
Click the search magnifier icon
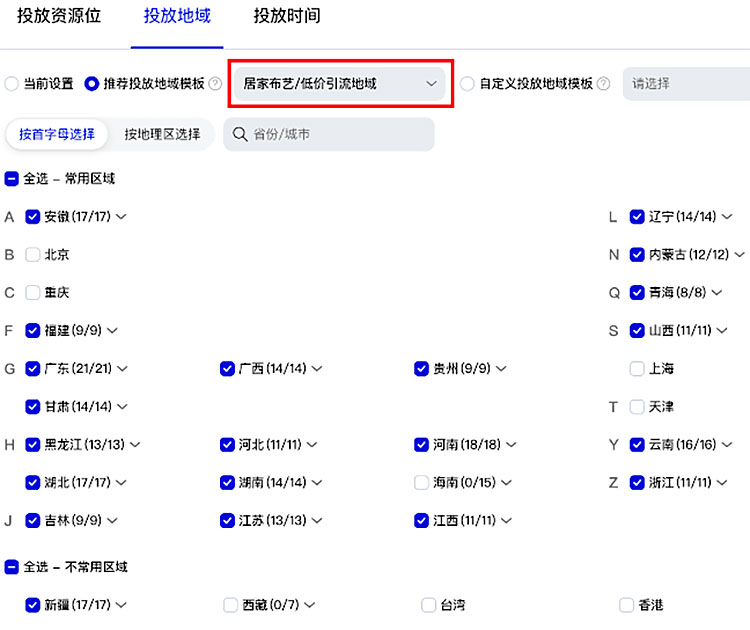point(240,134)
